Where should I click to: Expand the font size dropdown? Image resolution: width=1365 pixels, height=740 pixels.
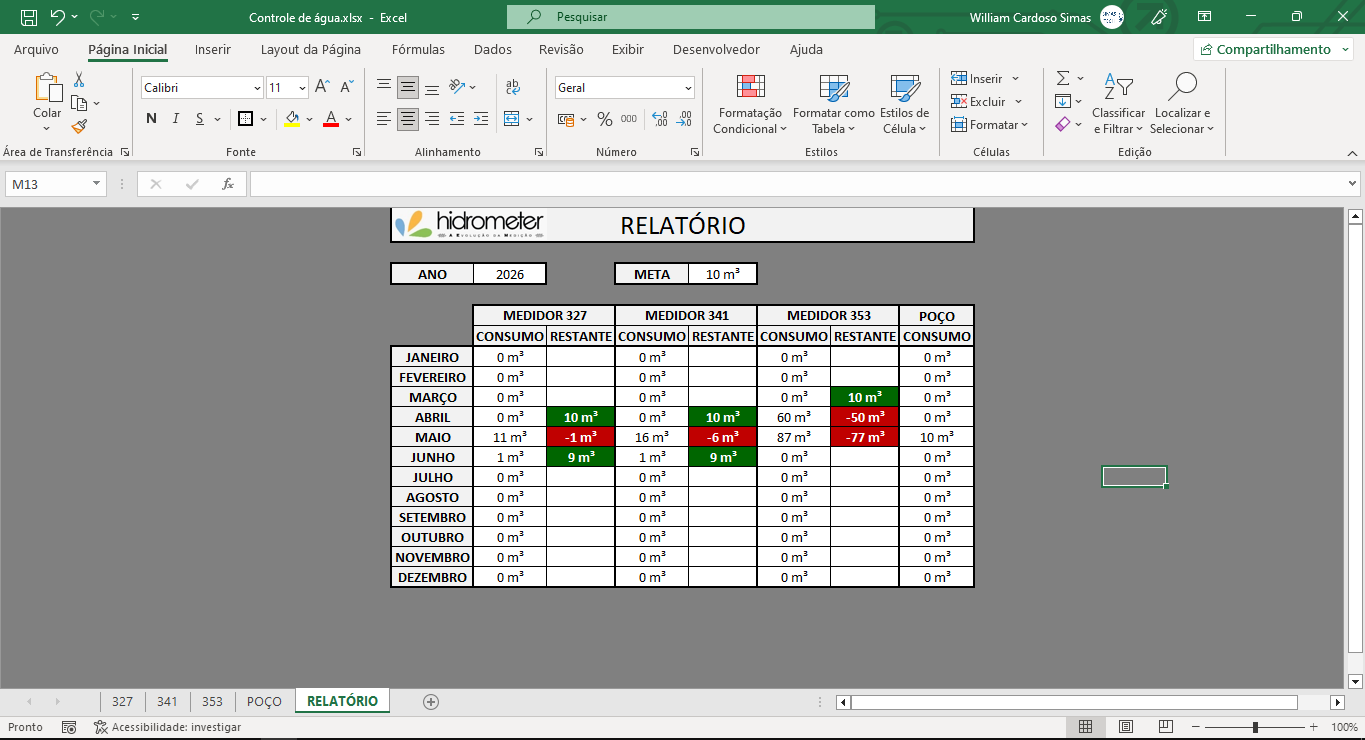click(303, 88)
